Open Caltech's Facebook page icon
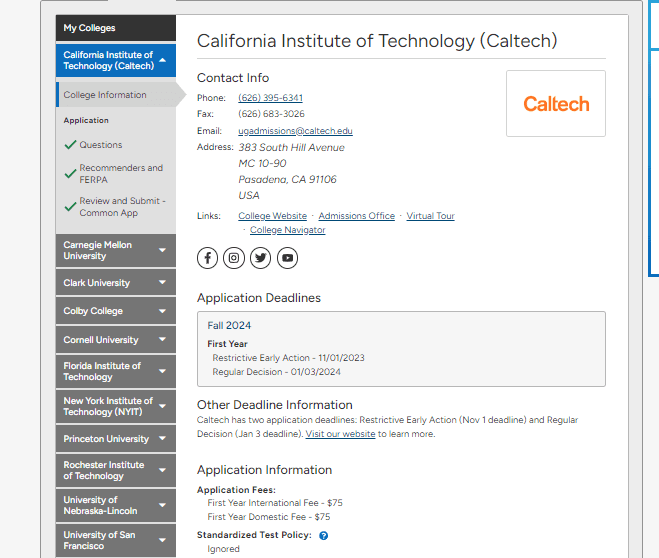The image size is (659, 558). tap(207, 258)
